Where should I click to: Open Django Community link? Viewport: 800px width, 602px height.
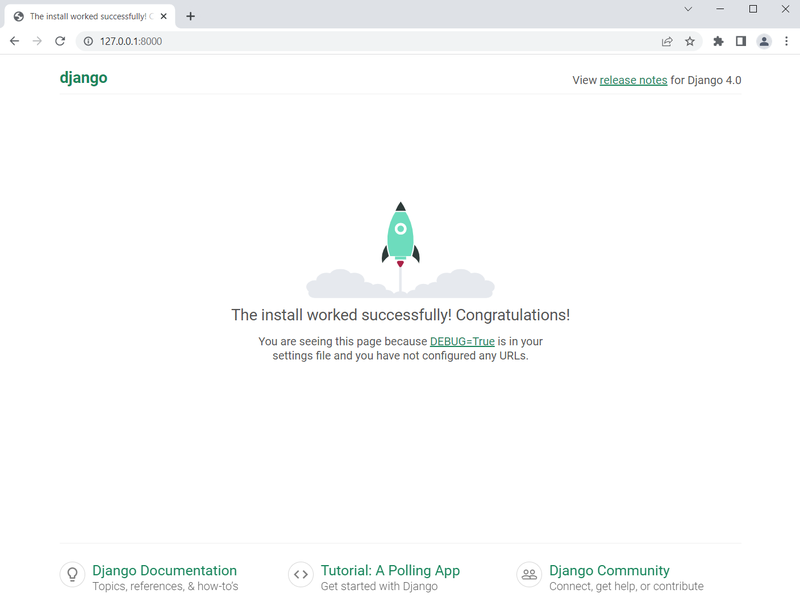point(609,570)
